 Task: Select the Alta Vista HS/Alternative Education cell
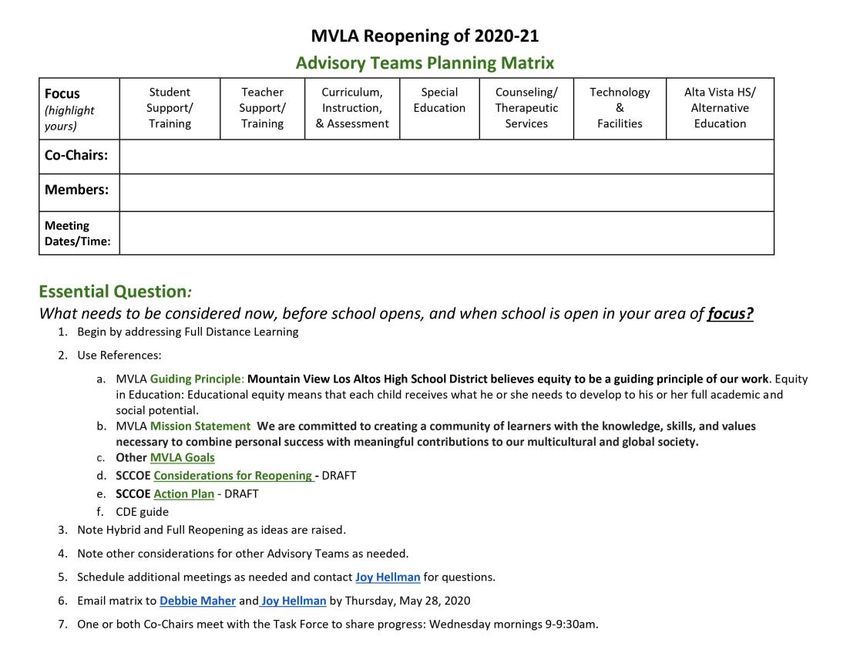(x=719, y=108)
